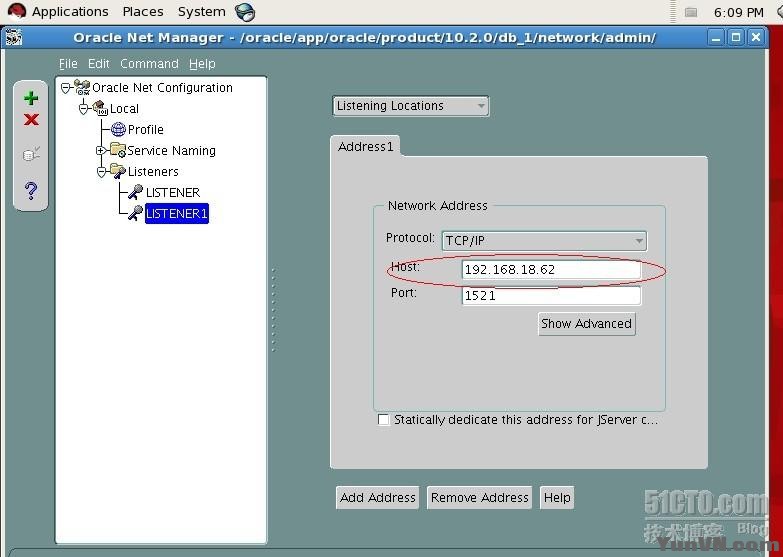783x557 pixels.
Task: Click the Help button below address panel
Action: (x=557, y=498)
